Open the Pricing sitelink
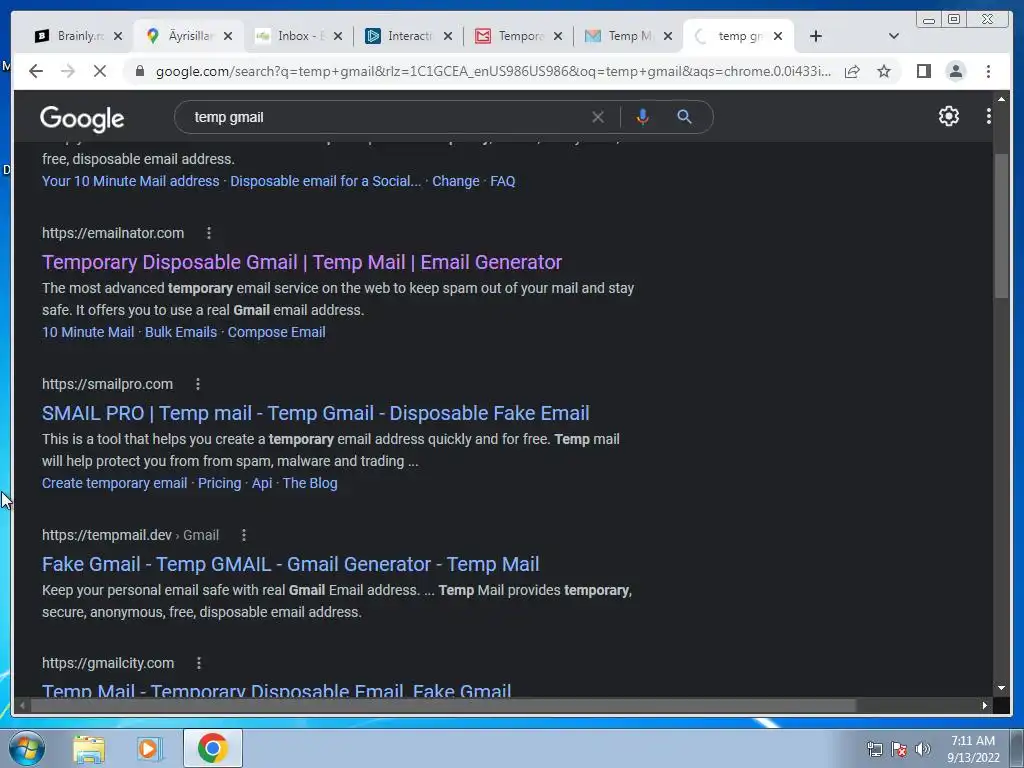The height and width of the screenshot is (768, 1024). click(x=219, y=483)
